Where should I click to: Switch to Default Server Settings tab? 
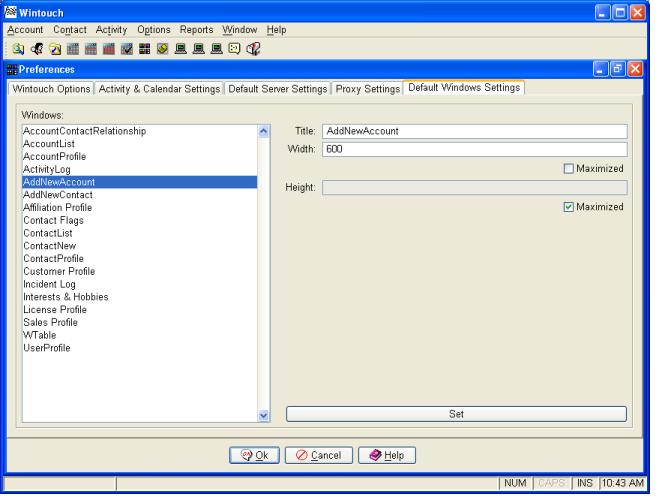point(278,89)
